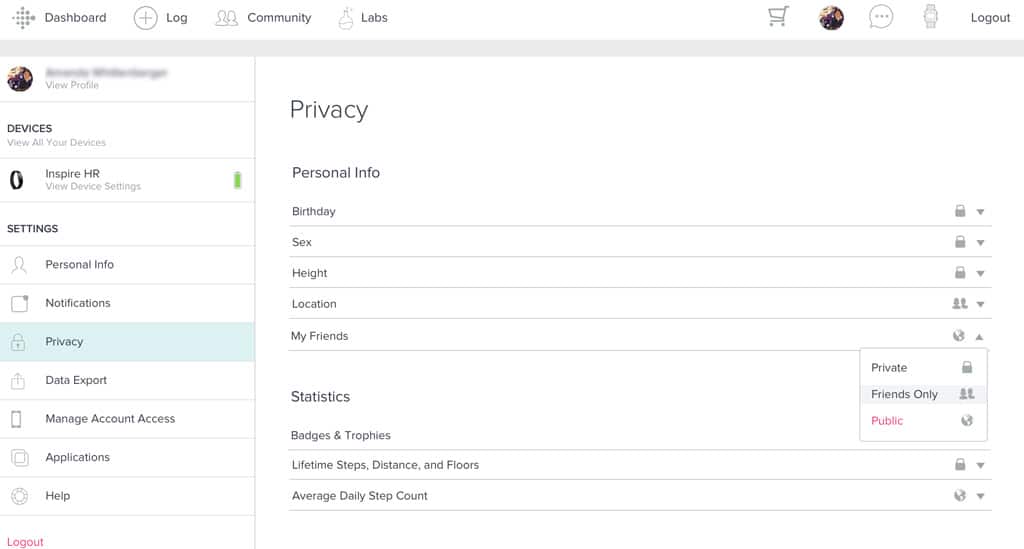Click the Inspire HR tracker icon
This screenshot has height=549, width=1024.
coord(17,180)
